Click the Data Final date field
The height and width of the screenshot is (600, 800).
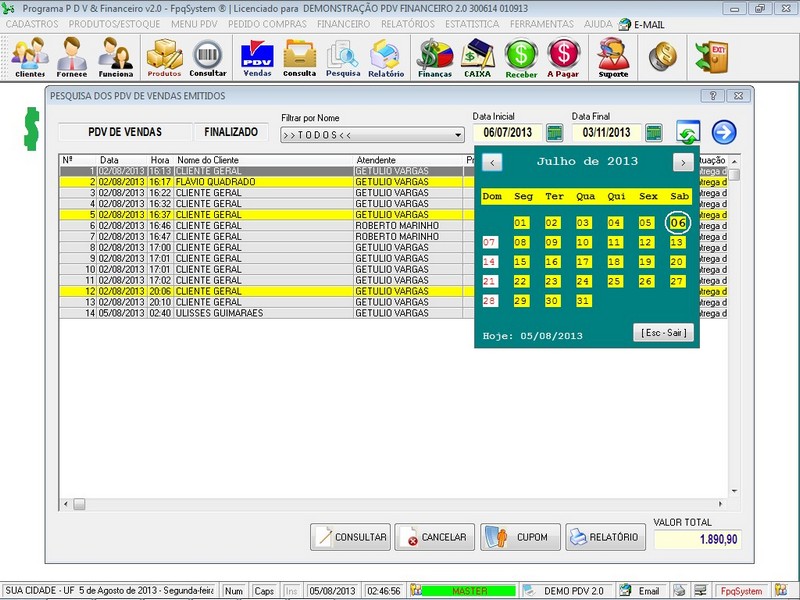(x=607, y=133)
